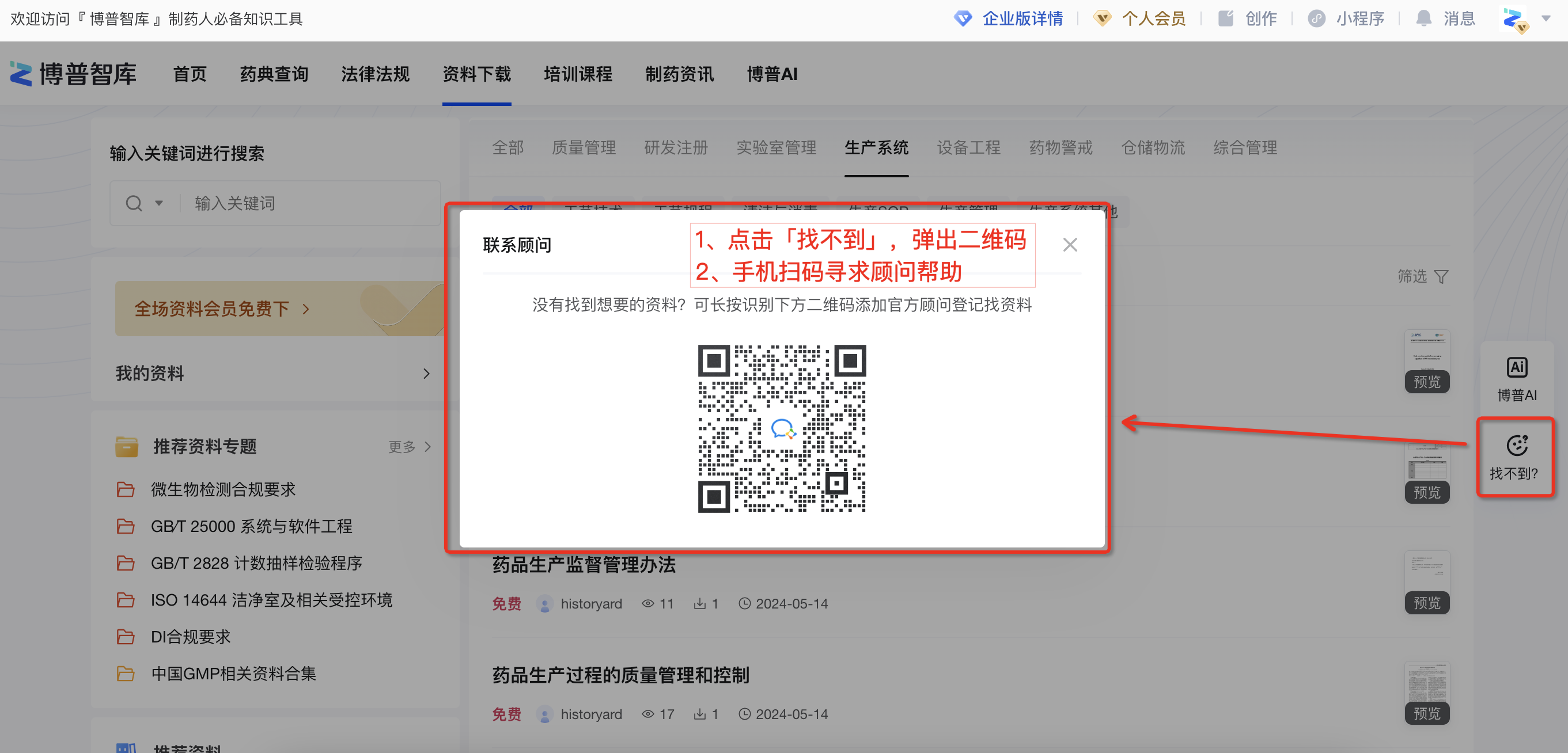
Task: Open 中国GMP相关资料合集 folder
Action: 234,674
